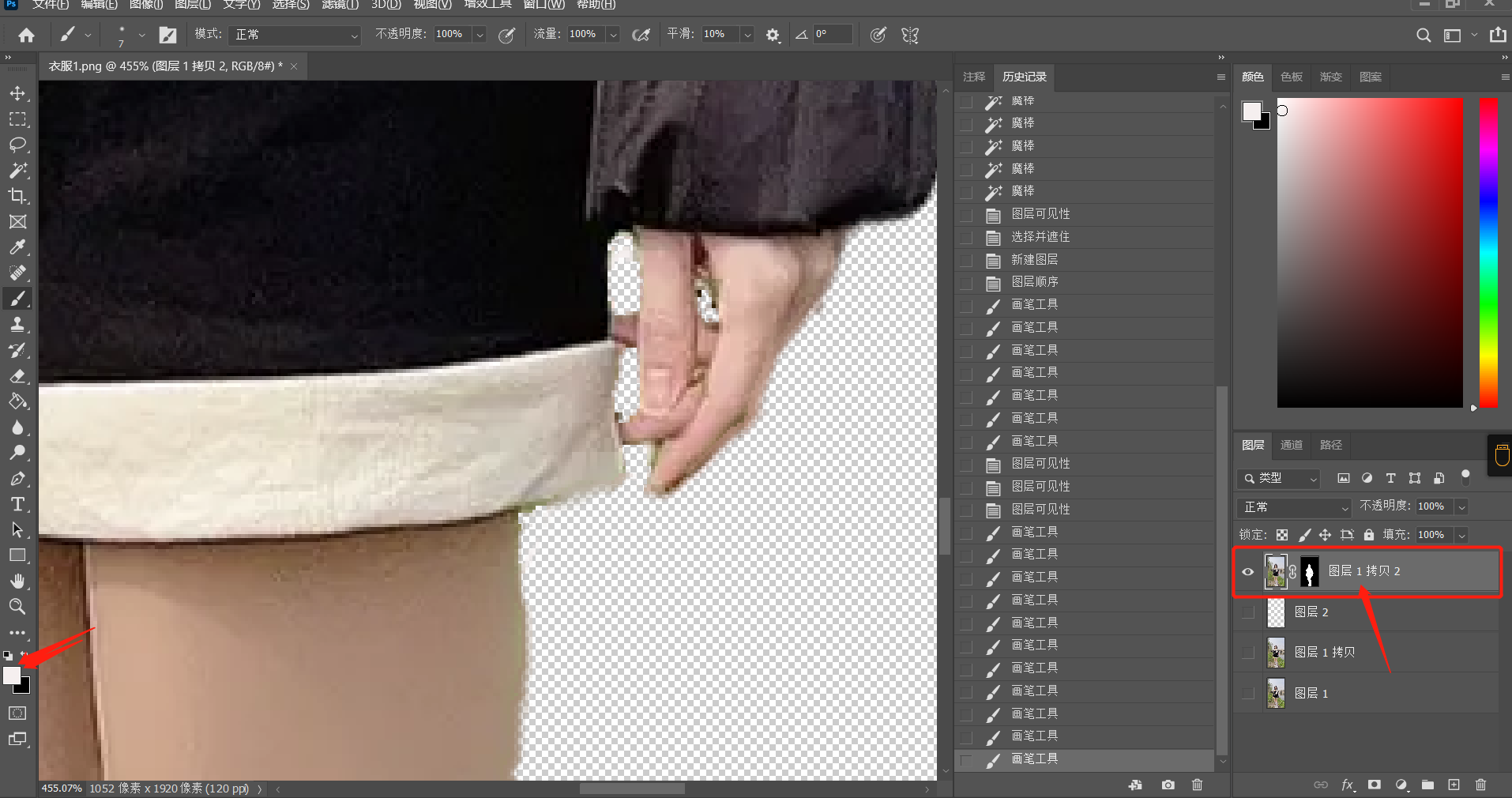Open the brush preset picker arrow
The image size is (1512, 798).
tap(141, 35)
